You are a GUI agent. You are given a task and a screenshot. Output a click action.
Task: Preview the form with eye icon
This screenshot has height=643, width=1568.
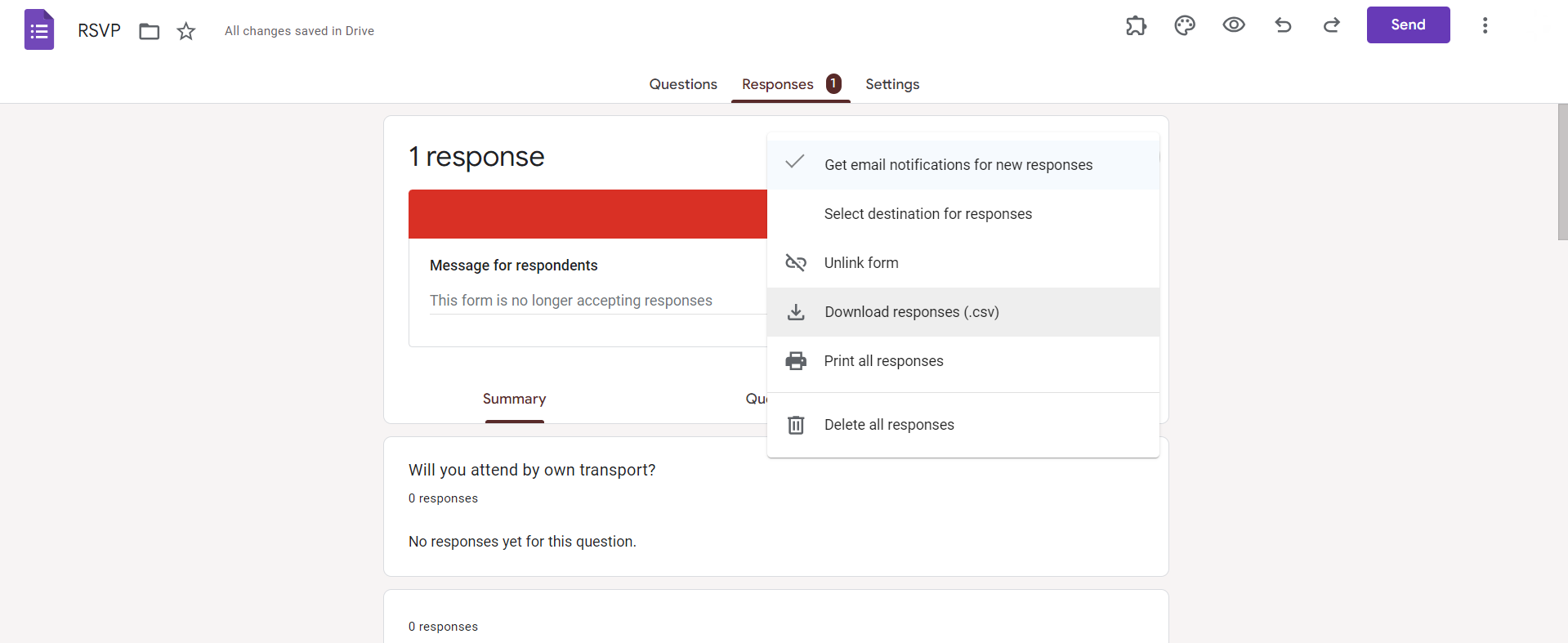coord(1234,25)
